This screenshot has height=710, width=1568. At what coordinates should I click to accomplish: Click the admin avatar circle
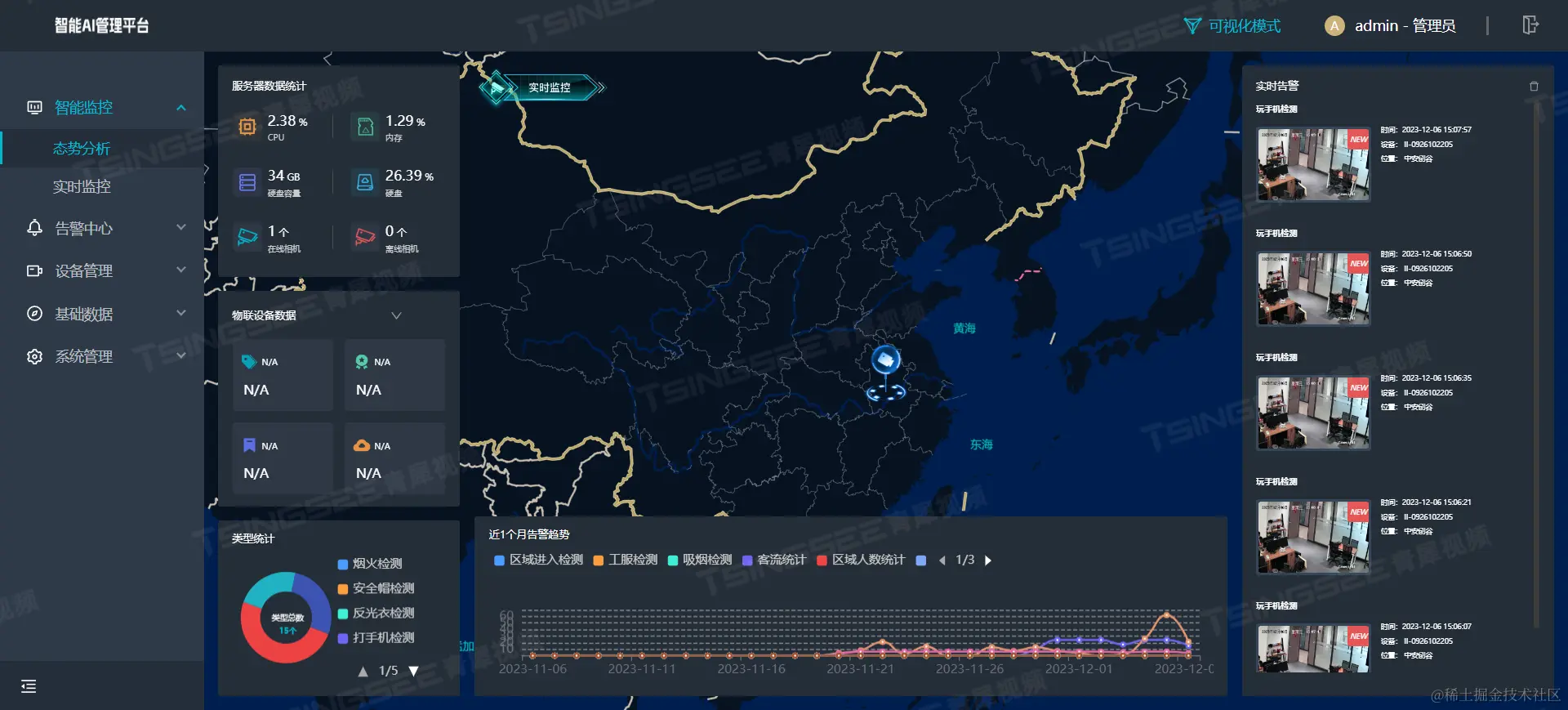point(1334,26)
